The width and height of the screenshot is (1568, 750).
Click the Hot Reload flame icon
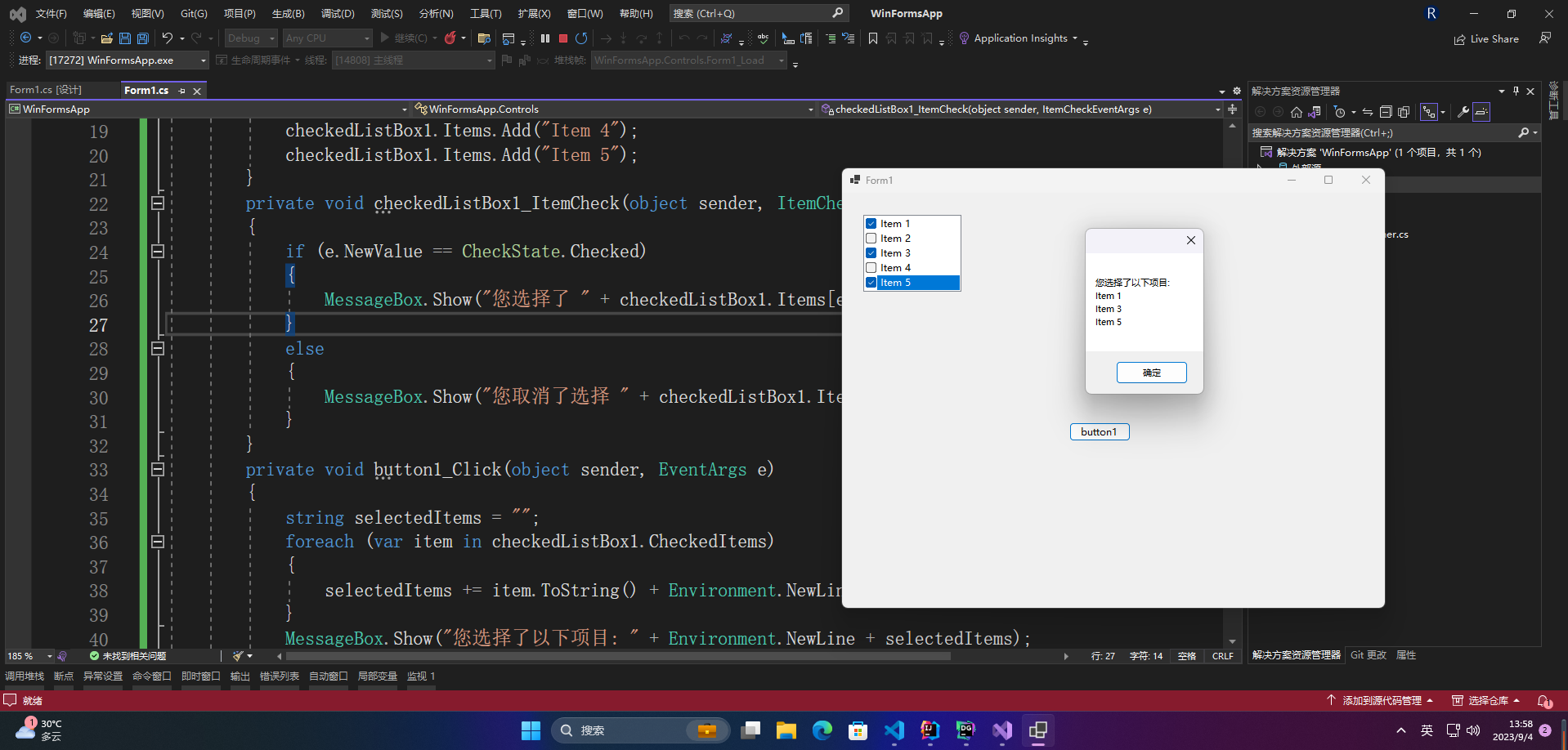click(450, 38)
